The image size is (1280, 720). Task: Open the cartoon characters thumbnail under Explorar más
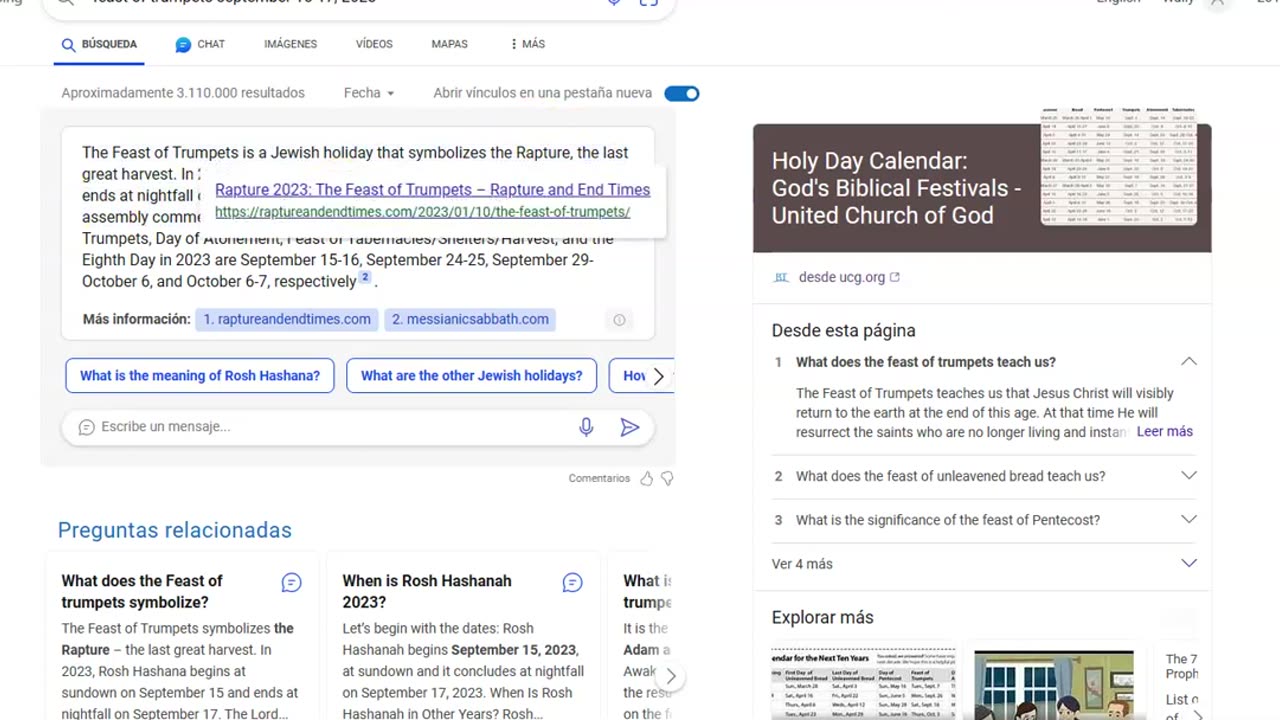[1054, 685]
